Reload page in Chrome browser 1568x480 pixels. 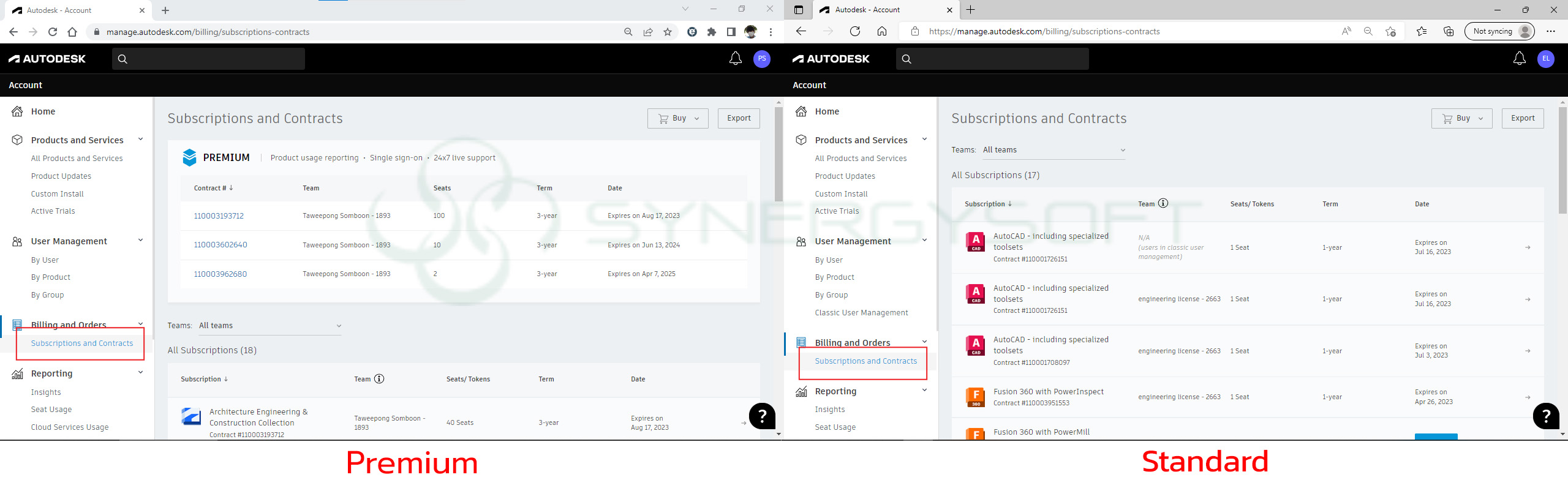click(x=53, y=32)
